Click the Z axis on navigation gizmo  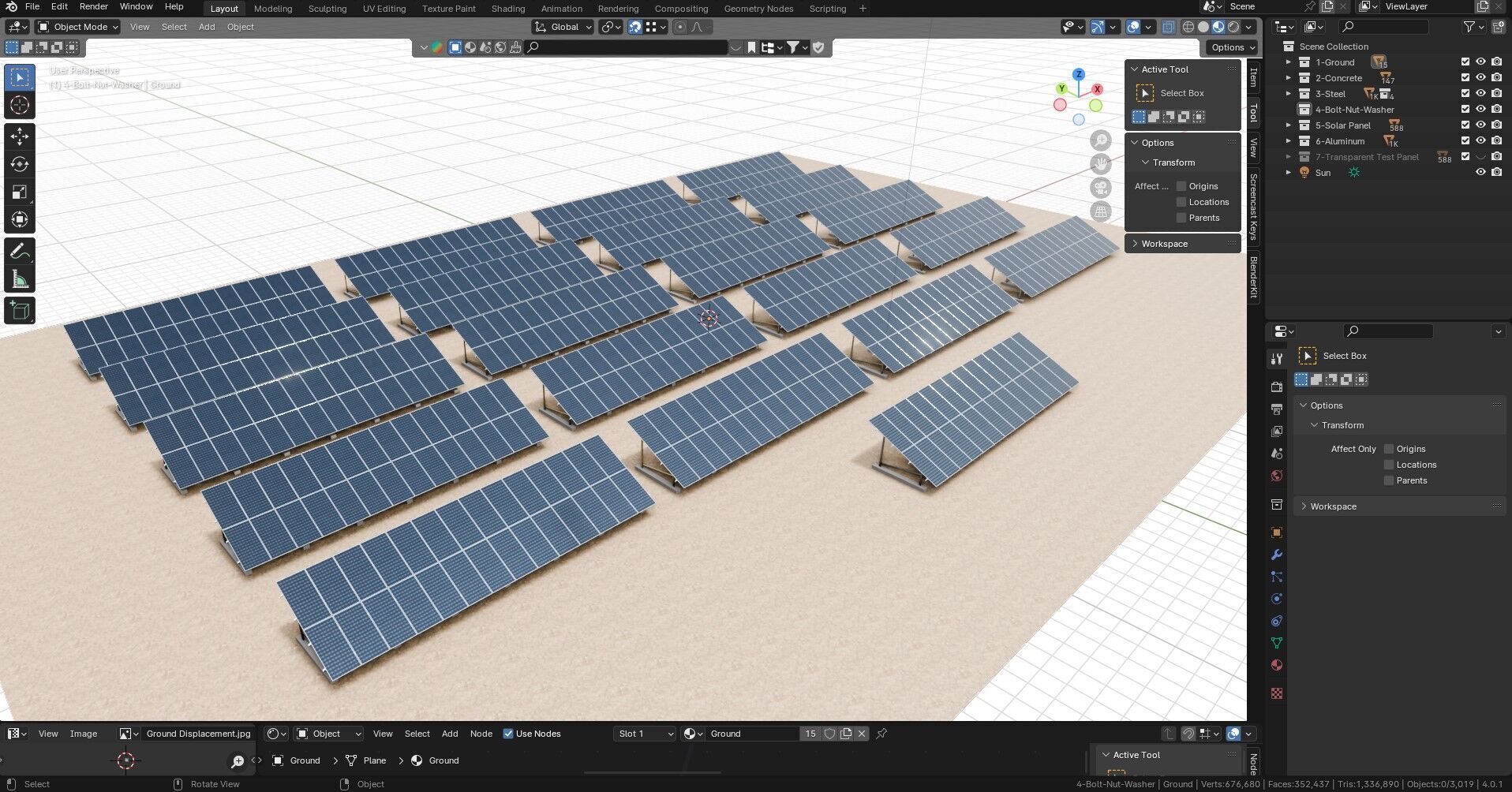pos(1079,74)
